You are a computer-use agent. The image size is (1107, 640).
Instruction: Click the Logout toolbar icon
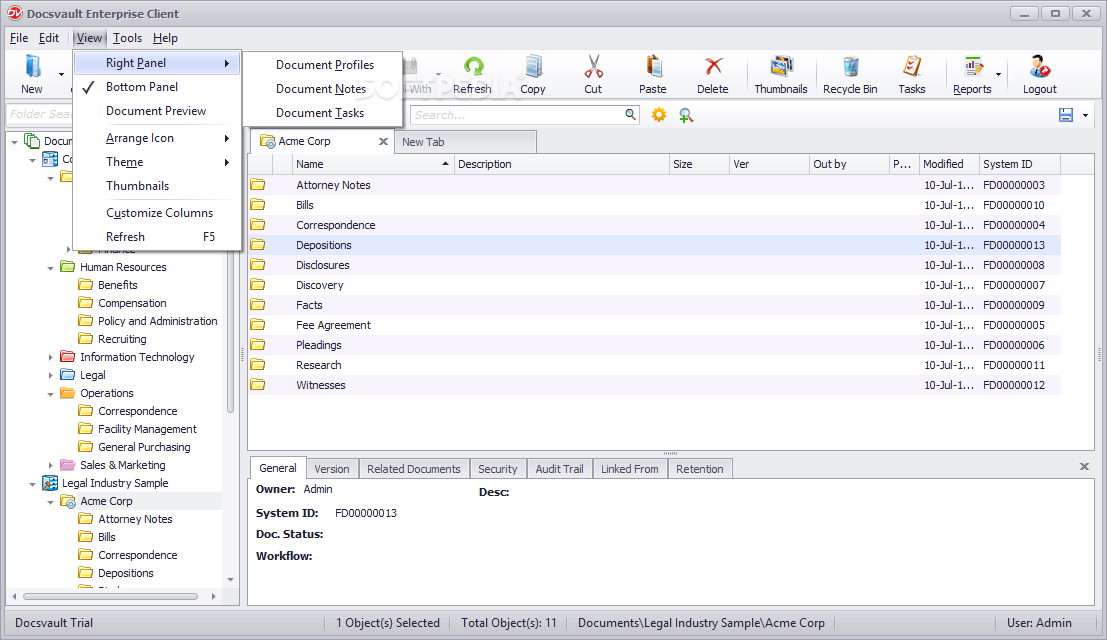coord(1040,66)
